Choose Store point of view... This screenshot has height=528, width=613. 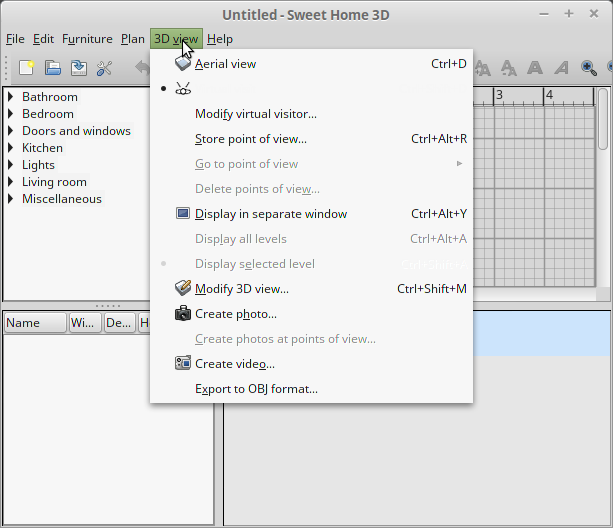[x=311, y=139]
